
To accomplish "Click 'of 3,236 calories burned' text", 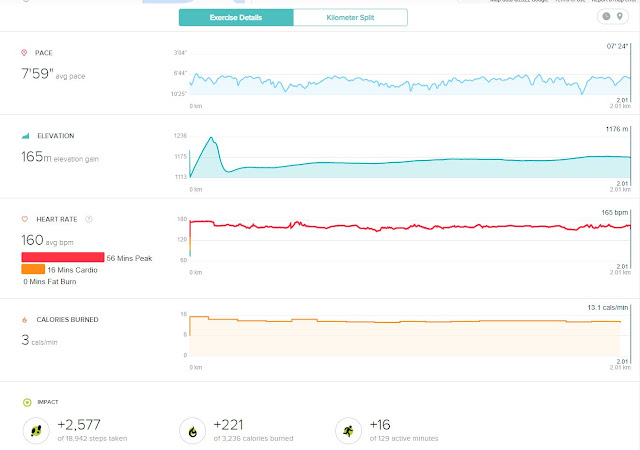I will (253, 439).
